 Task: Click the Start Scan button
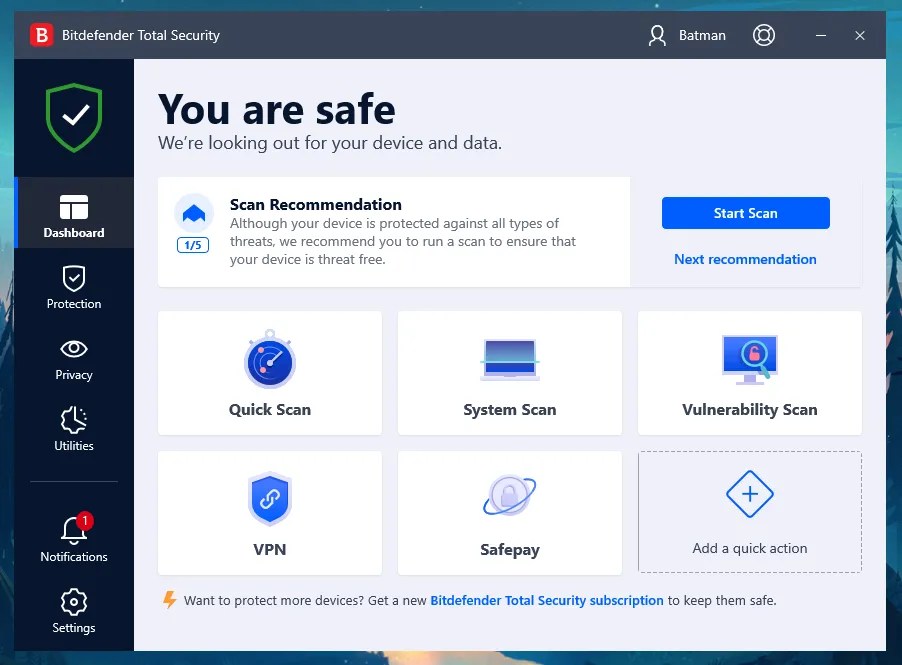(x=745, y=213)
